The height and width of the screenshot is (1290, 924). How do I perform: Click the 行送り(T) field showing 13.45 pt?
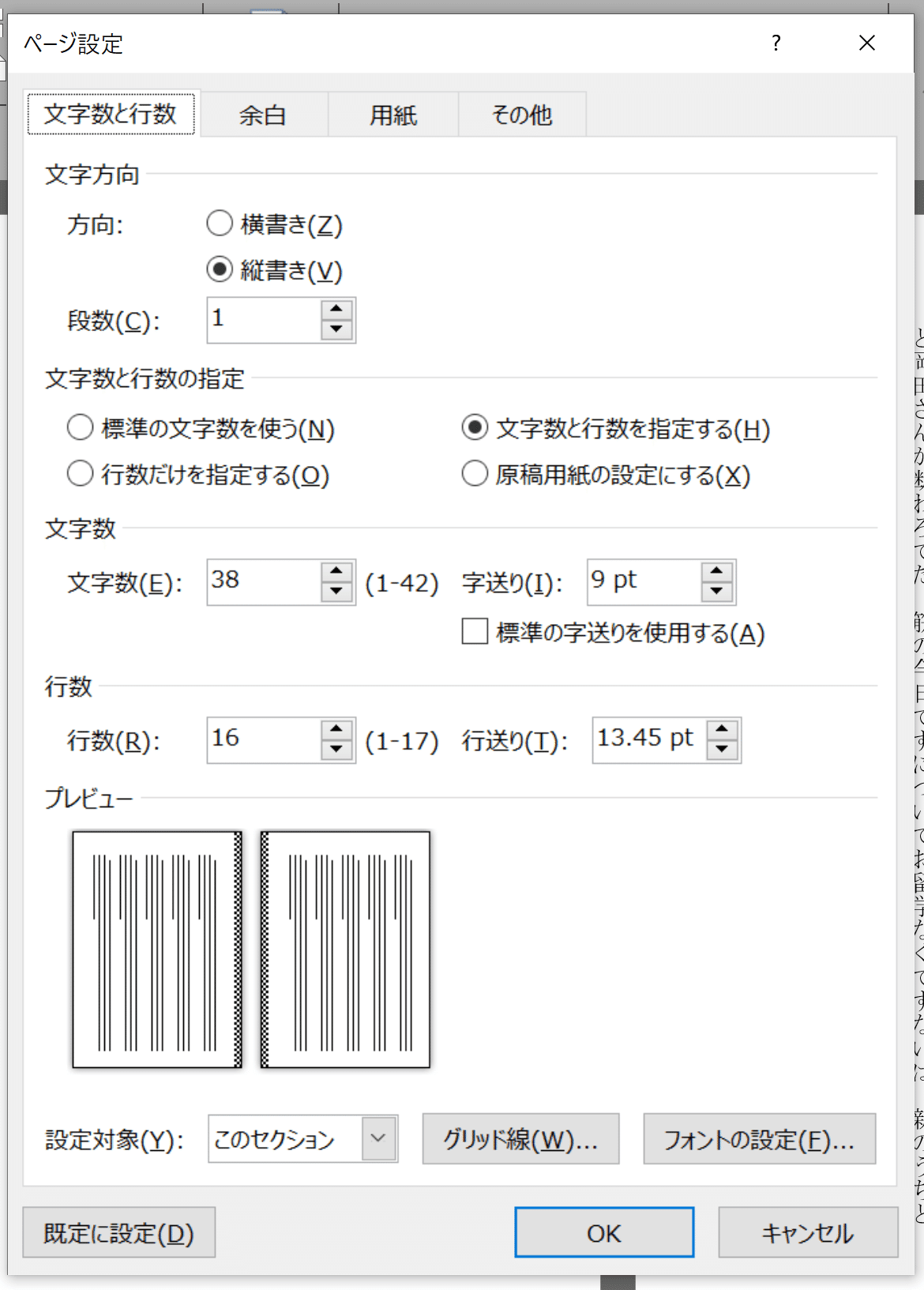[650, 740]
